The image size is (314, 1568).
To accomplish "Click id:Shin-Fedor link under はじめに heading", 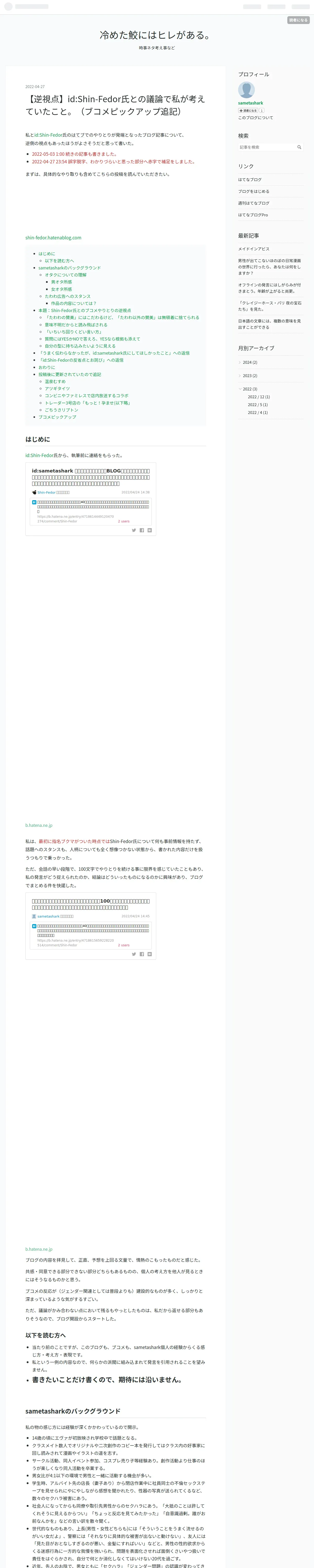I will coord(39,455).
